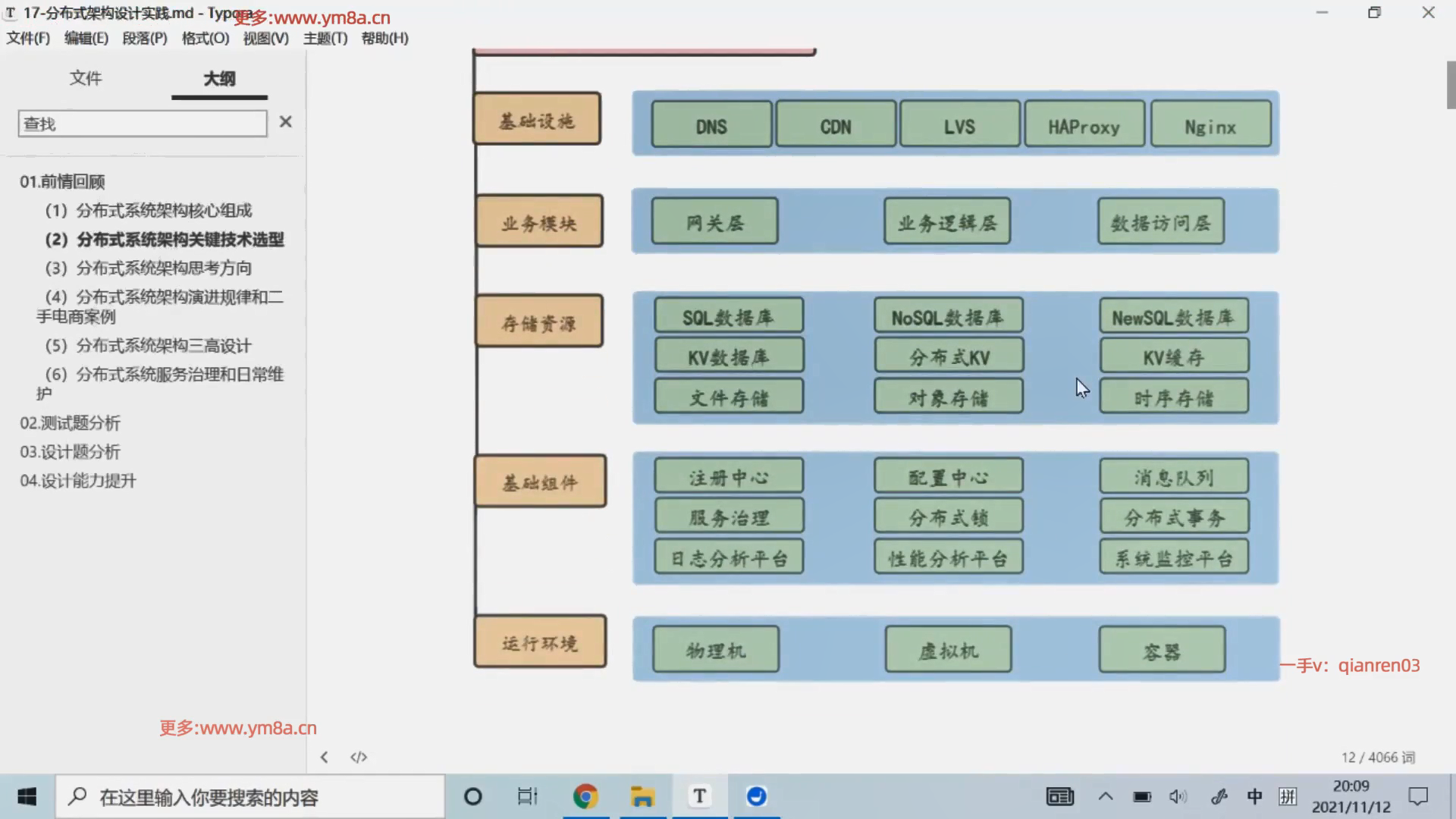Image resolution: width=1456 pixels, height=819 pixels.
Task: Click the Cortana circle icon
Action: 472,796
